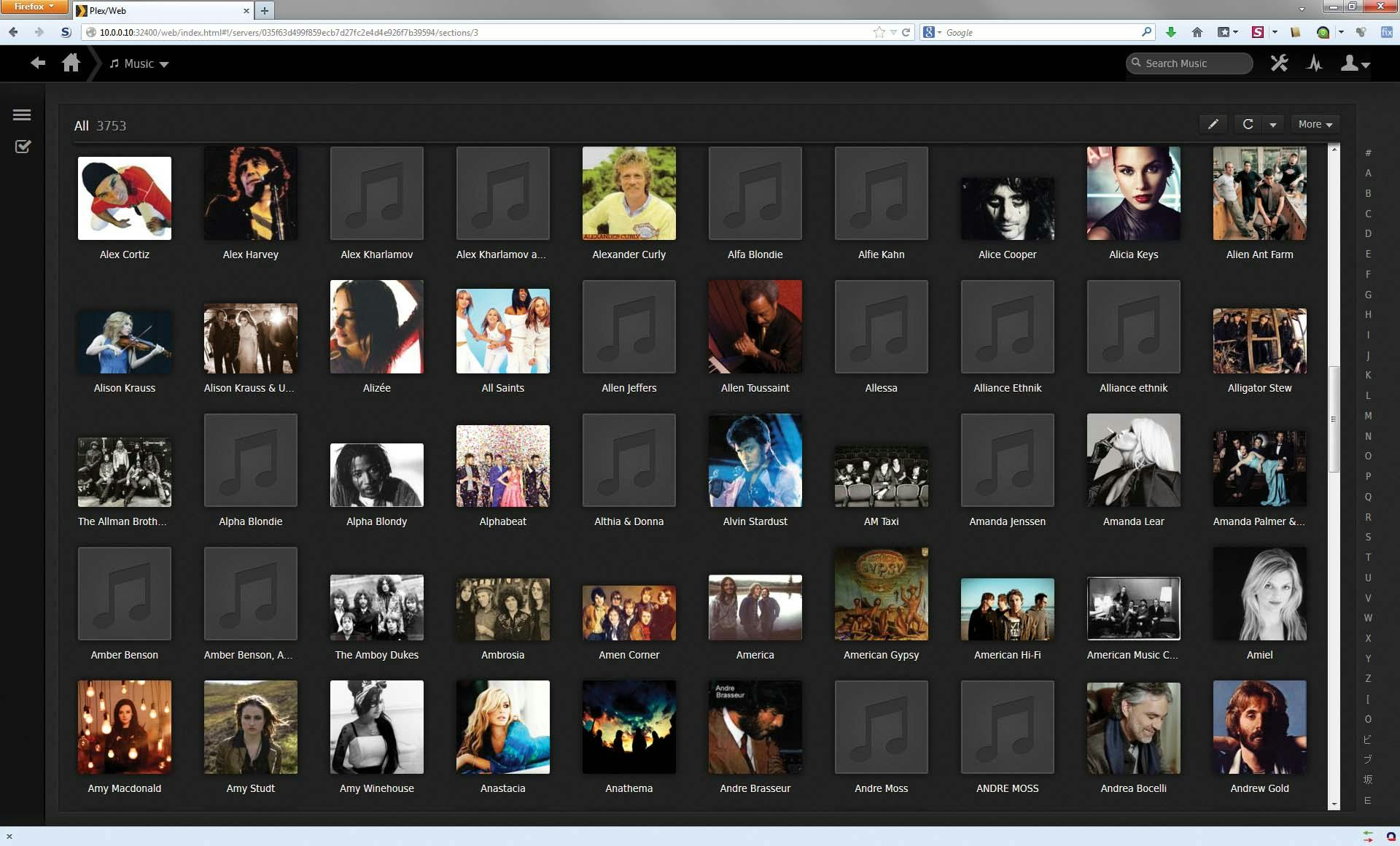Expand the Music section dropdown
Screen dimensions: 1400x846
click(x=139, y=64)
